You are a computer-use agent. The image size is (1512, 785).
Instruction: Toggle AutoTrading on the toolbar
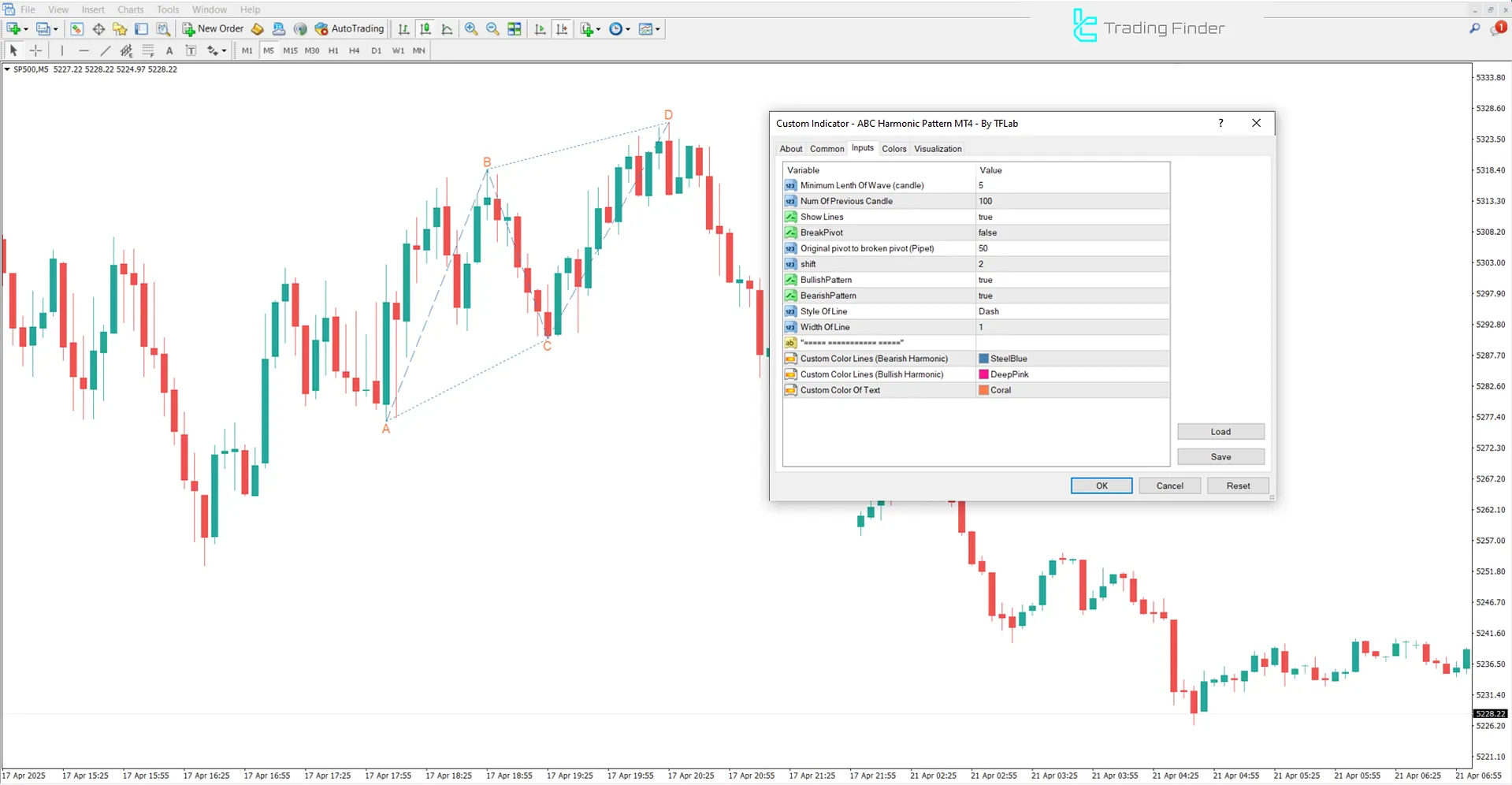pos(349,28)
